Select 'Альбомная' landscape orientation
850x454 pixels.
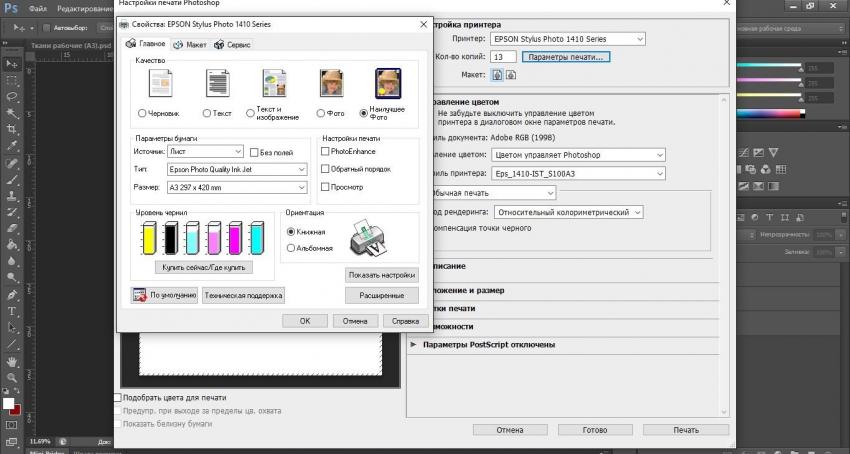[291, 247]
